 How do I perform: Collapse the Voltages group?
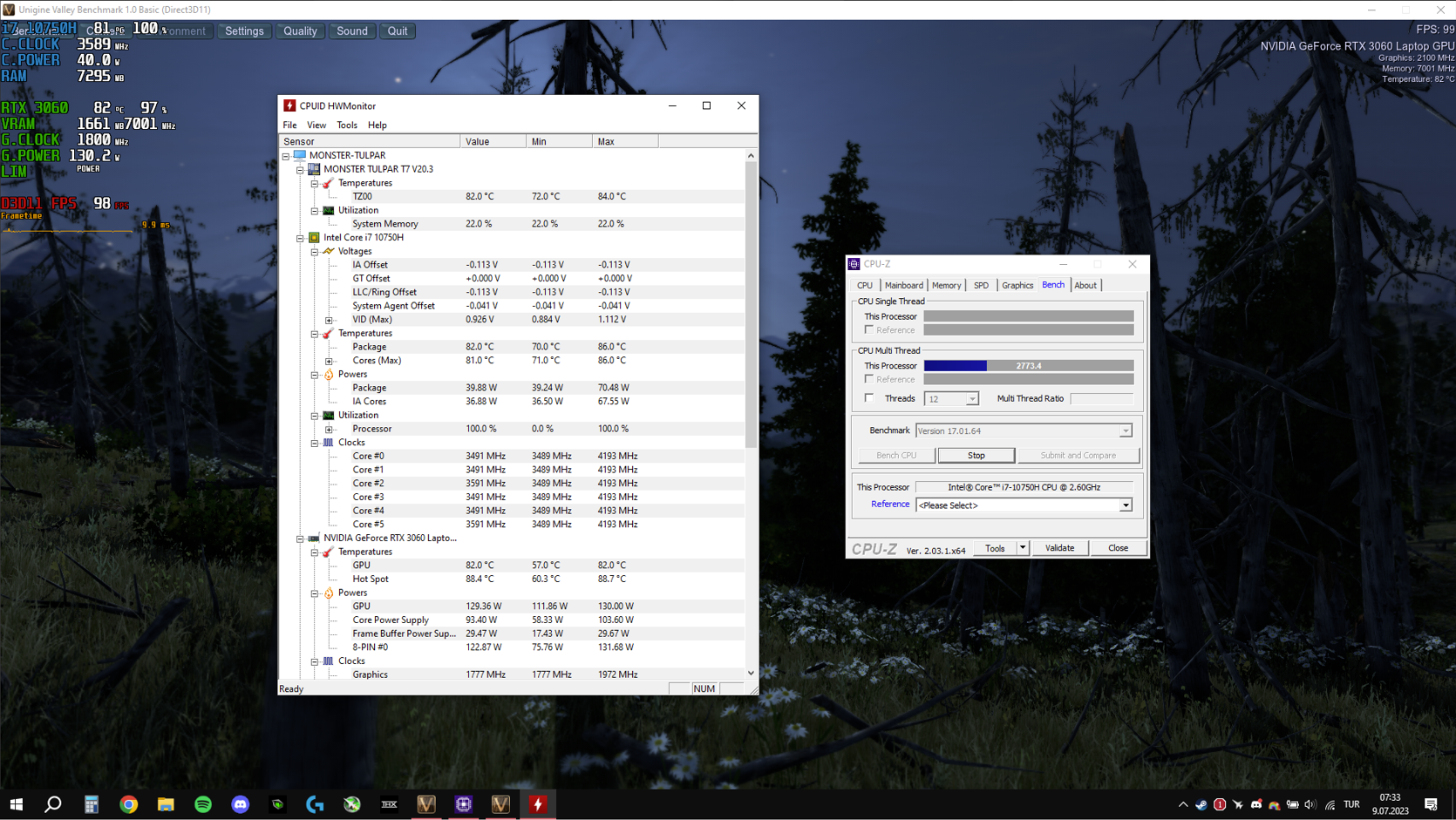315,252
